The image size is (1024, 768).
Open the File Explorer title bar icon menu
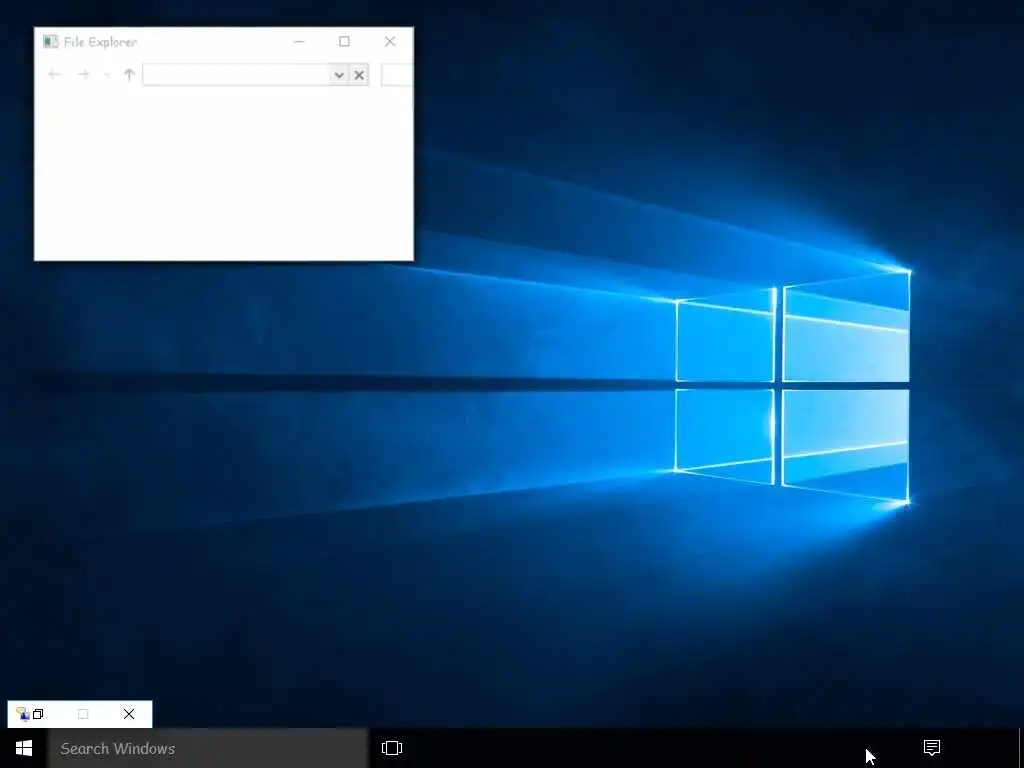tap(50, 42)
